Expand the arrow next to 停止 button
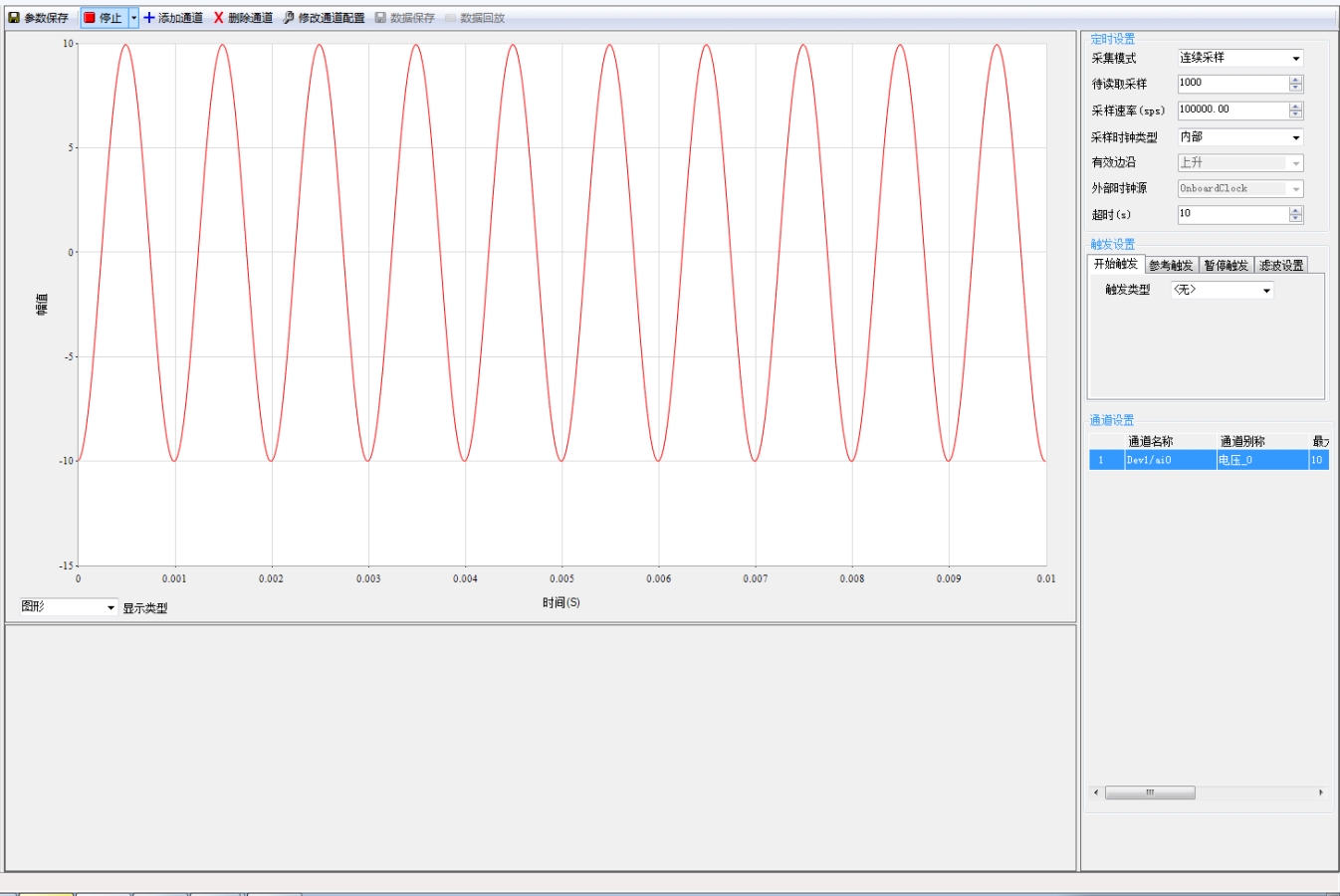The image size is (1340, 896). (x=133, y=18)
